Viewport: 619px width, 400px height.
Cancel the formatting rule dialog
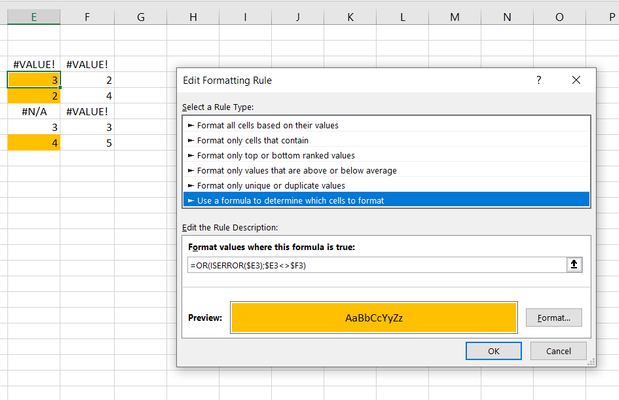point(558,351)
